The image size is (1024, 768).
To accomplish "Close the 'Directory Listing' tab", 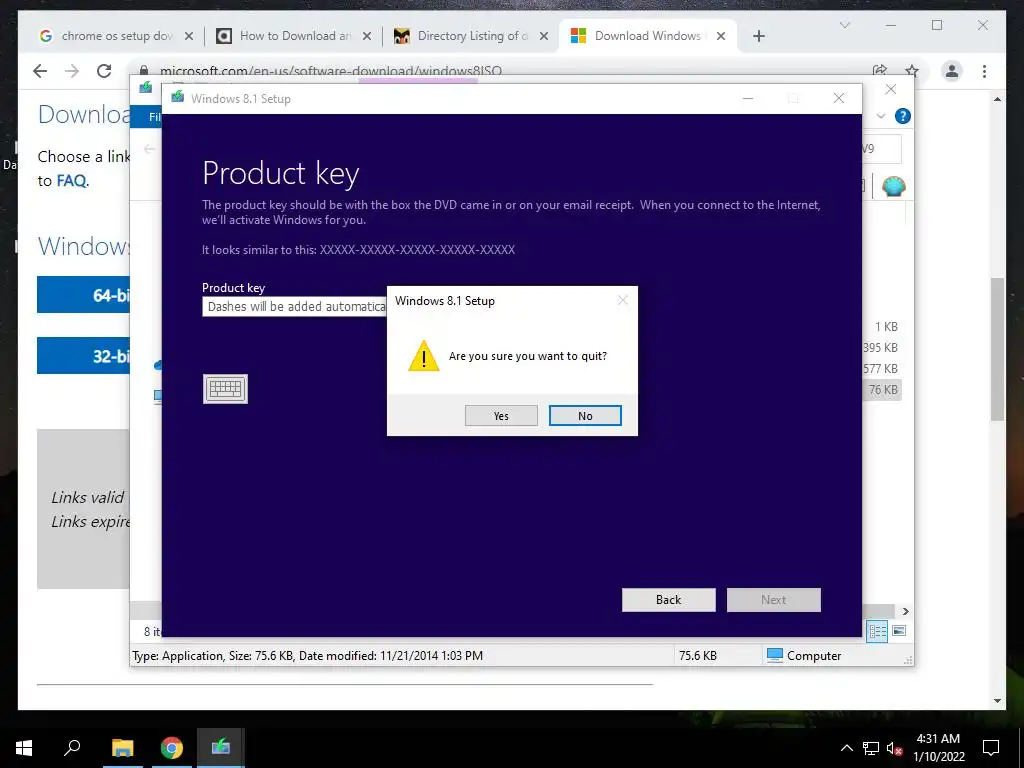I will point(543,36).
